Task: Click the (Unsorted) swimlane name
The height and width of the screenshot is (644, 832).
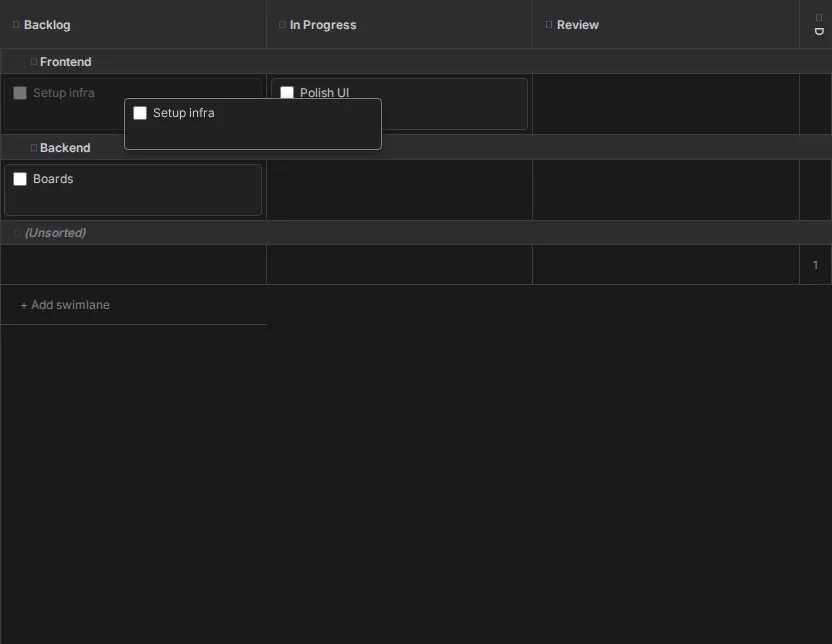Action: click(56, 233)
